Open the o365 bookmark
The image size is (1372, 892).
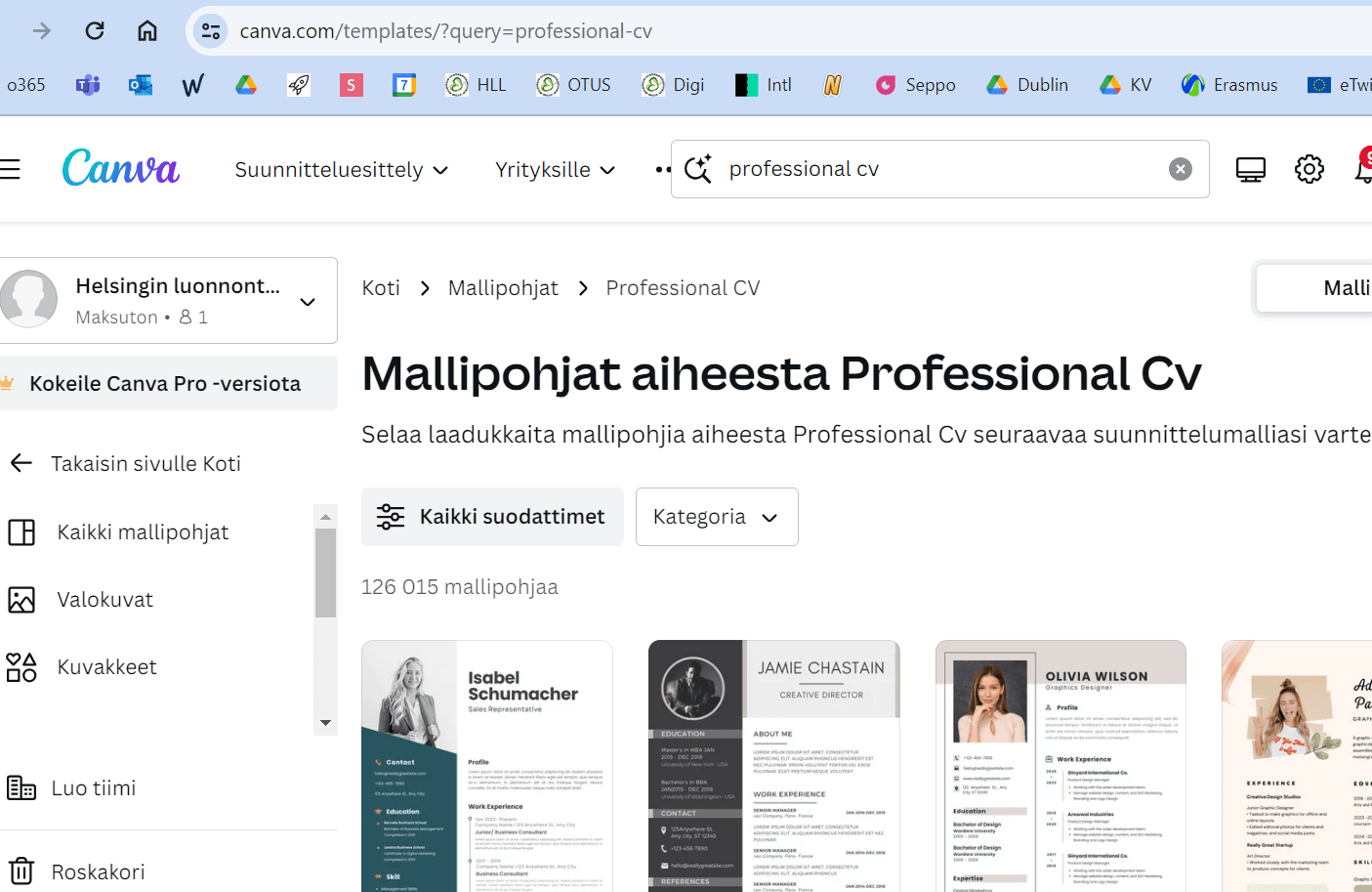click(25, 85)
